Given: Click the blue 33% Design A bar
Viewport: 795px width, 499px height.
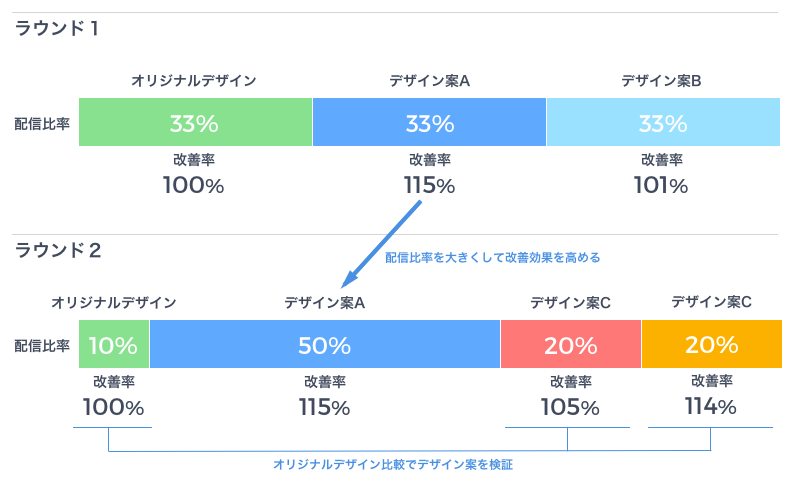Looking at the screenshot, I should 429,122.
